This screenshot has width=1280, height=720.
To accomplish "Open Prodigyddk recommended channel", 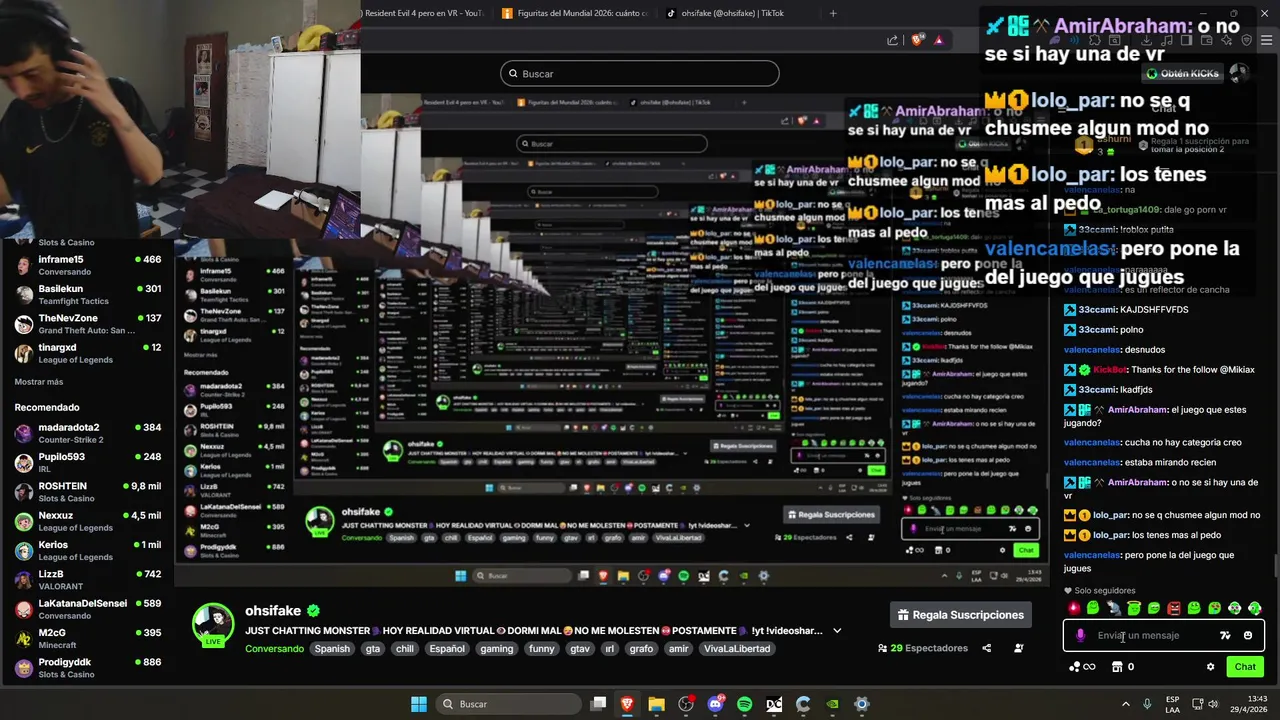I will [88, 668].
